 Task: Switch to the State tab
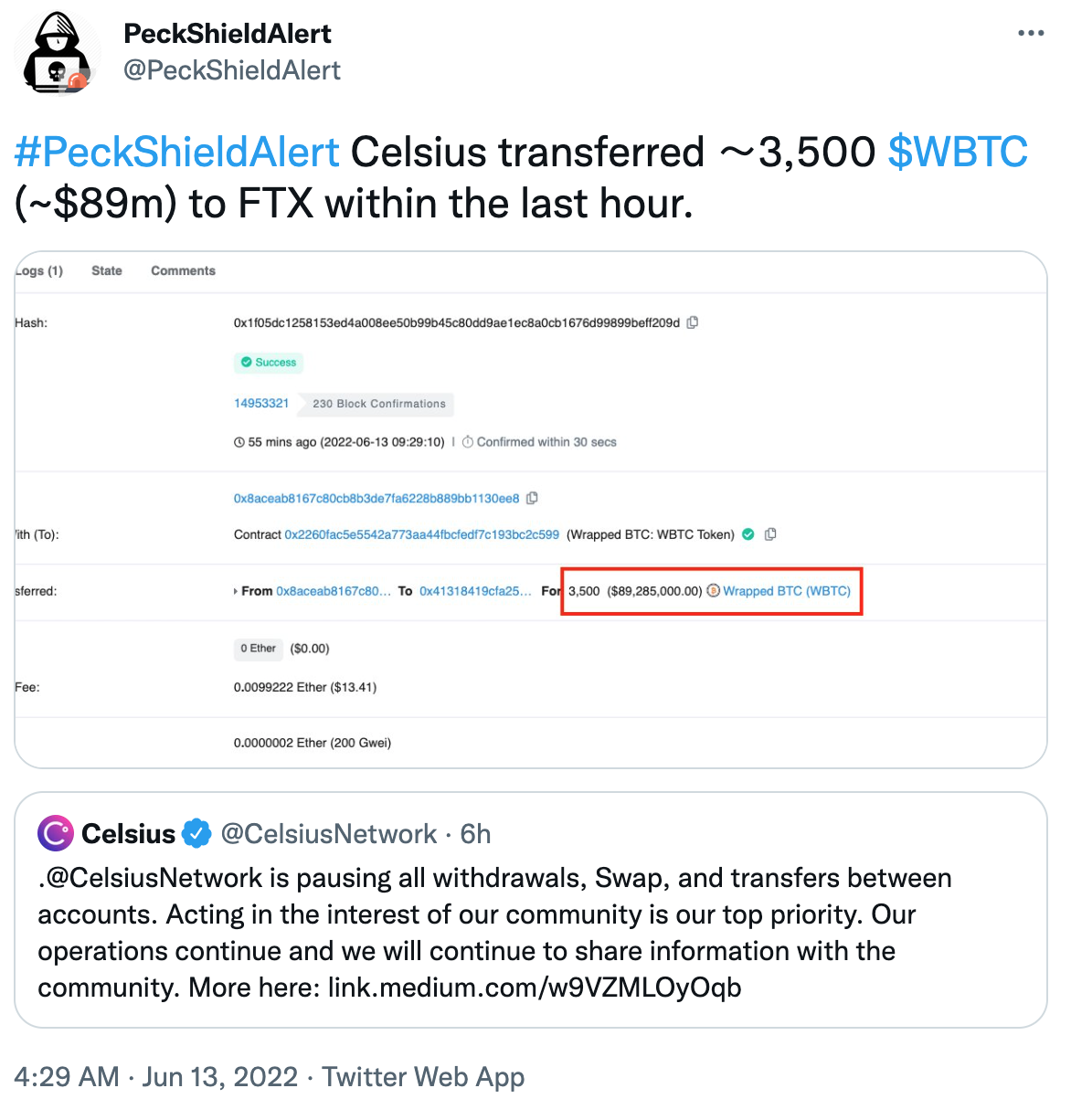[x=107, y=270]
